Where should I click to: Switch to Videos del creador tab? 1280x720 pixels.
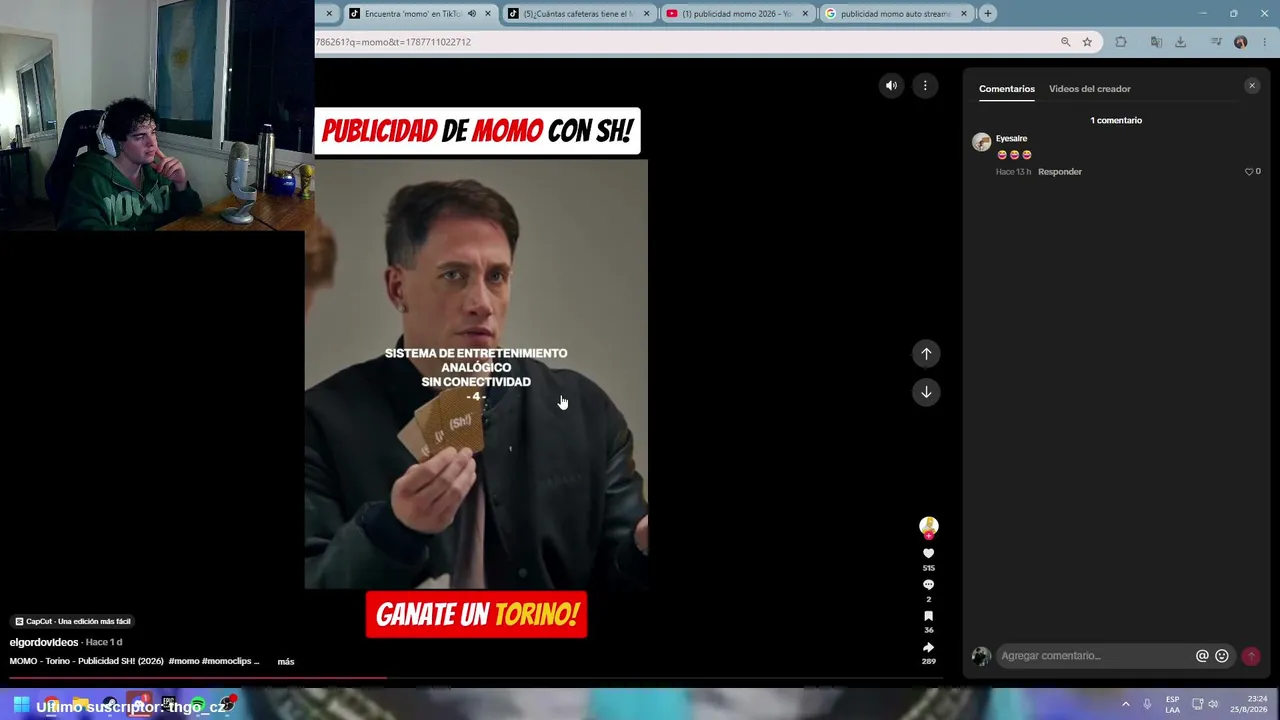pyautogui.click(x=1089, y=89)
